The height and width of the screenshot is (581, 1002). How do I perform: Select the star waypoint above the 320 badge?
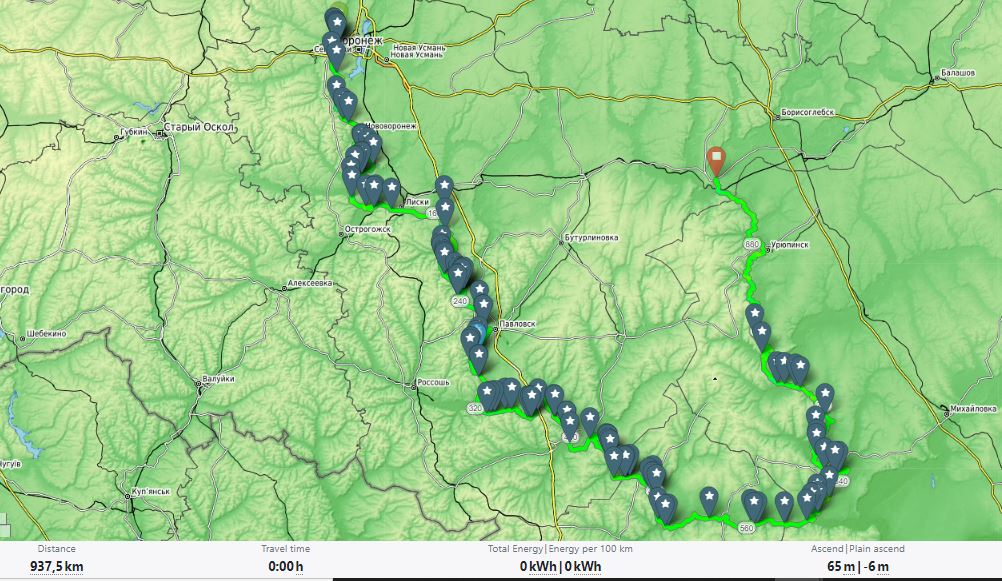[488, 394]
